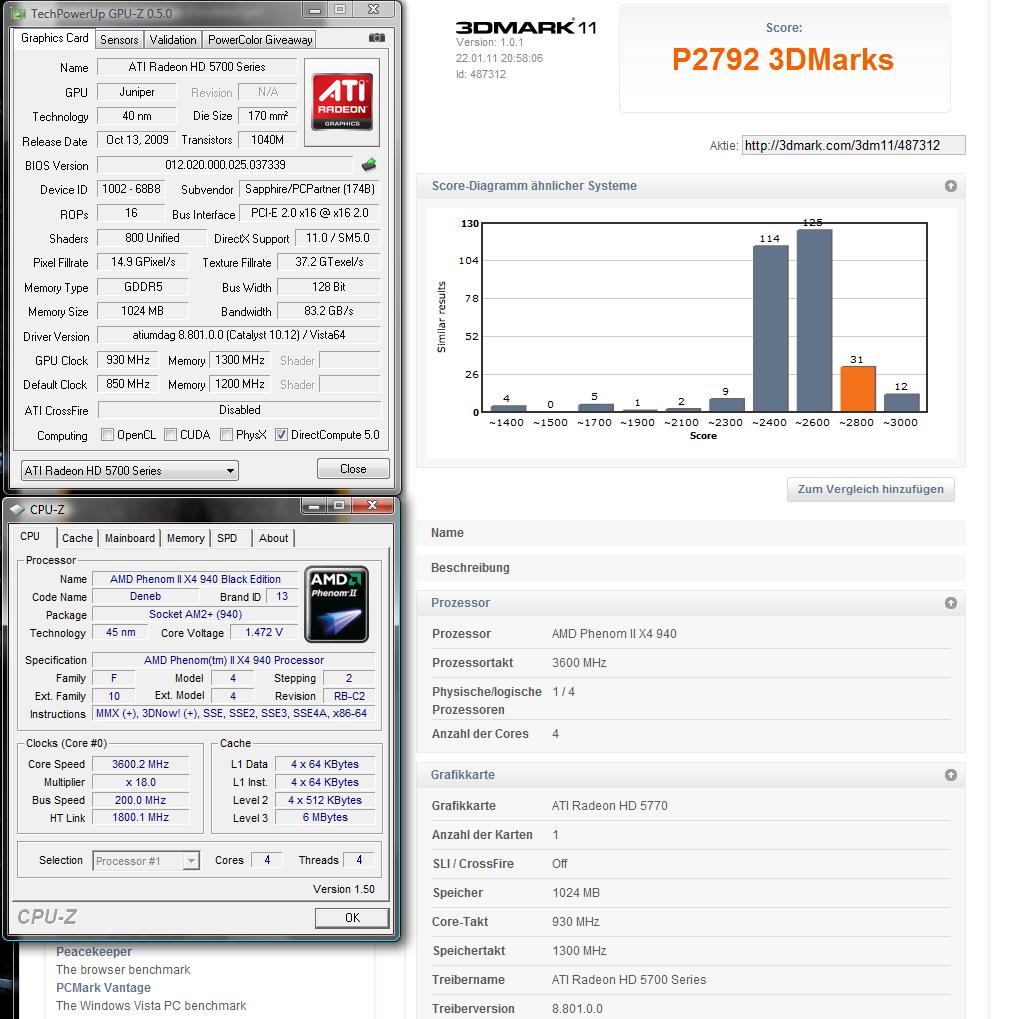This screenshot has height=1019, width=1012.
Task: Click the AMD Phenom II logo image
Action: pyautogui.click(x=336, y=604)
